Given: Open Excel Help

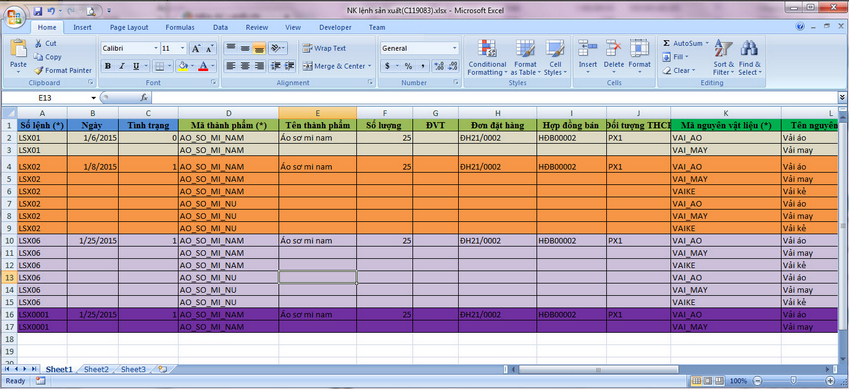Looking at the screenshot, I should point(800,26).
